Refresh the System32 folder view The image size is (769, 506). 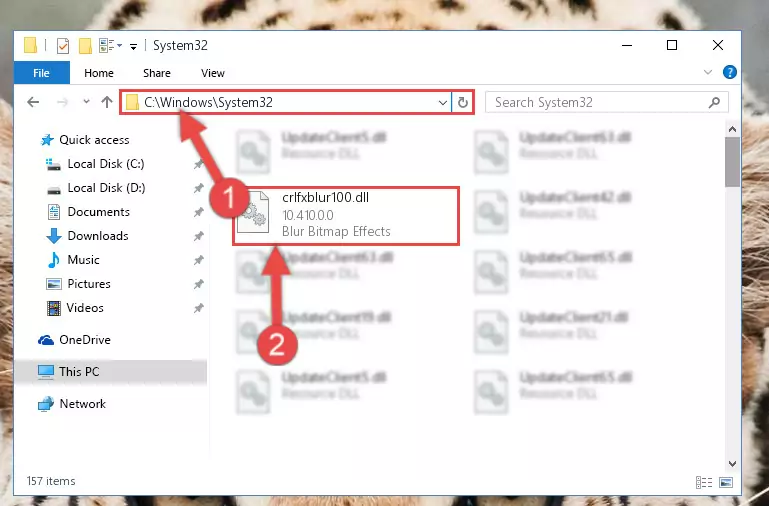pyautogui.click(x=463, y=102)
